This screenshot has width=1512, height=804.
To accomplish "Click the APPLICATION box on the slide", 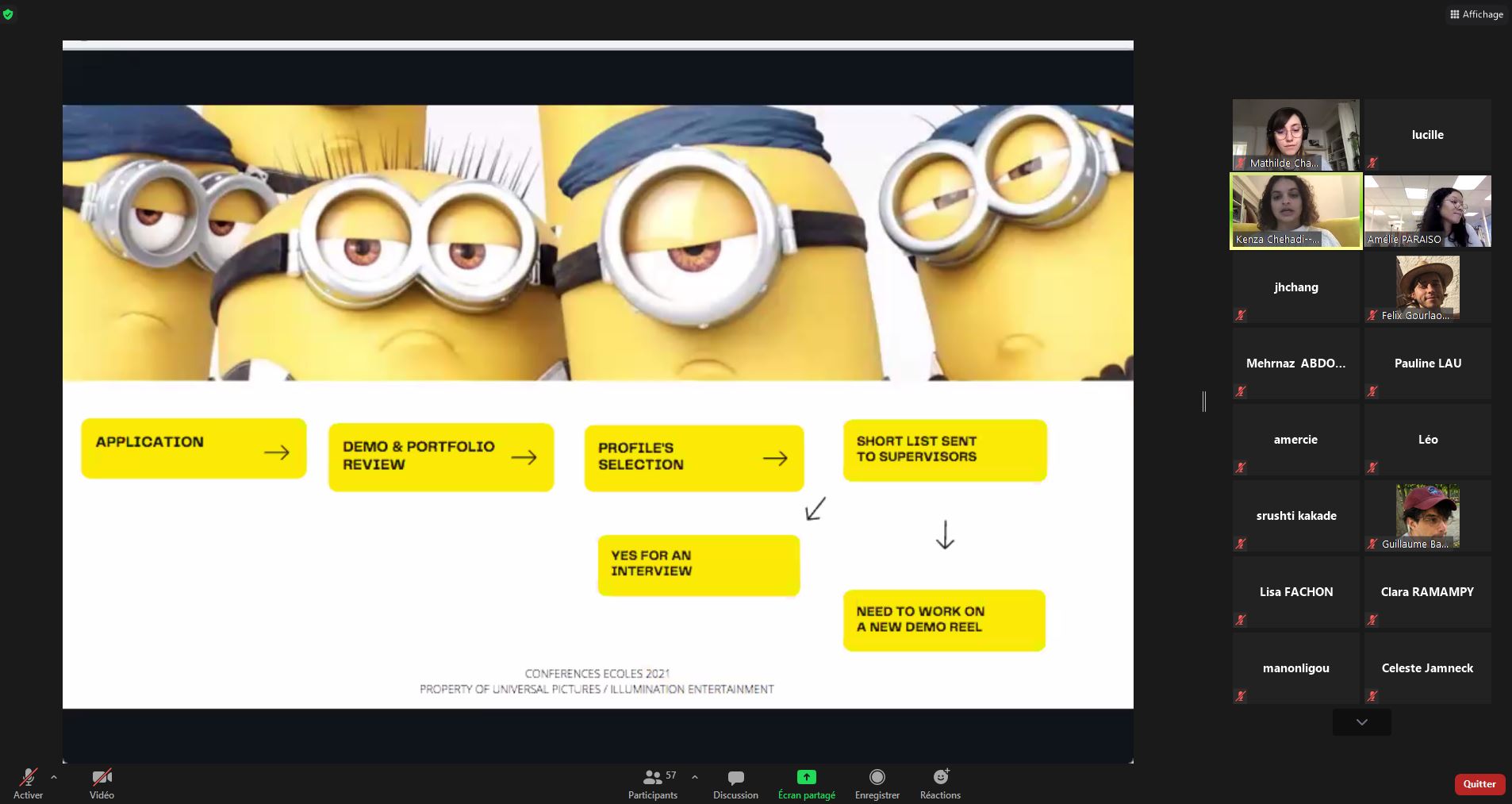I will [x=194, y=448].
